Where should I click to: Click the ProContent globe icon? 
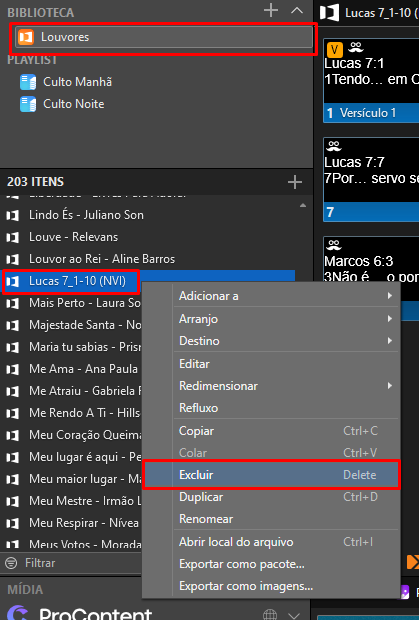point(270,614)
